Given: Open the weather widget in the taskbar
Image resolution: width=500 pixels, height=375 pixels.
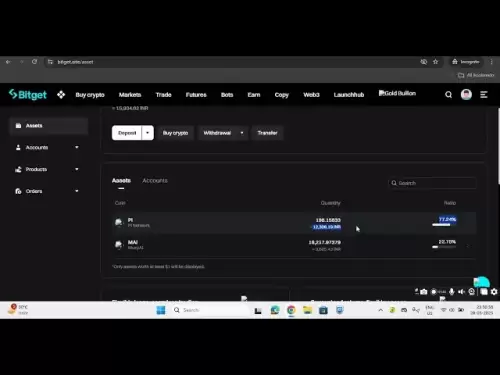Looking at the screenshot, I should (x=18, y=310).
